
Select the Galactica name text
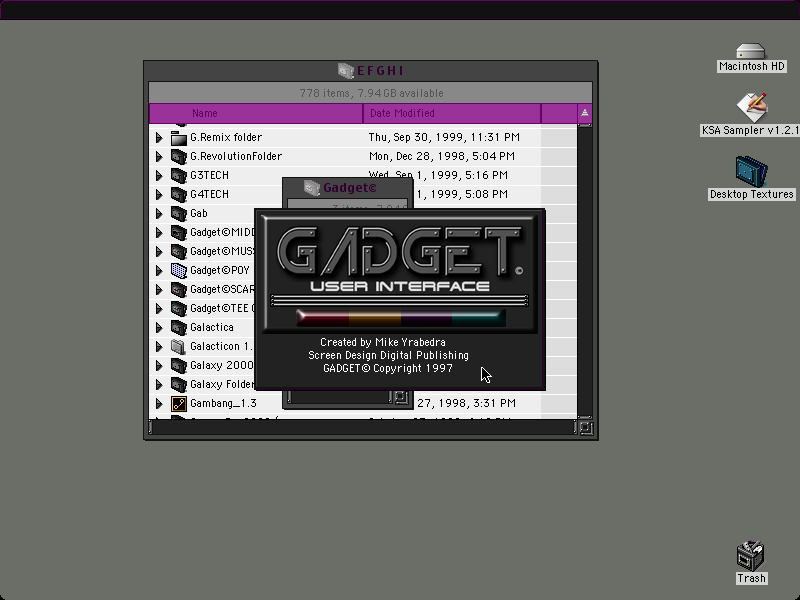(x=212, y=327)
